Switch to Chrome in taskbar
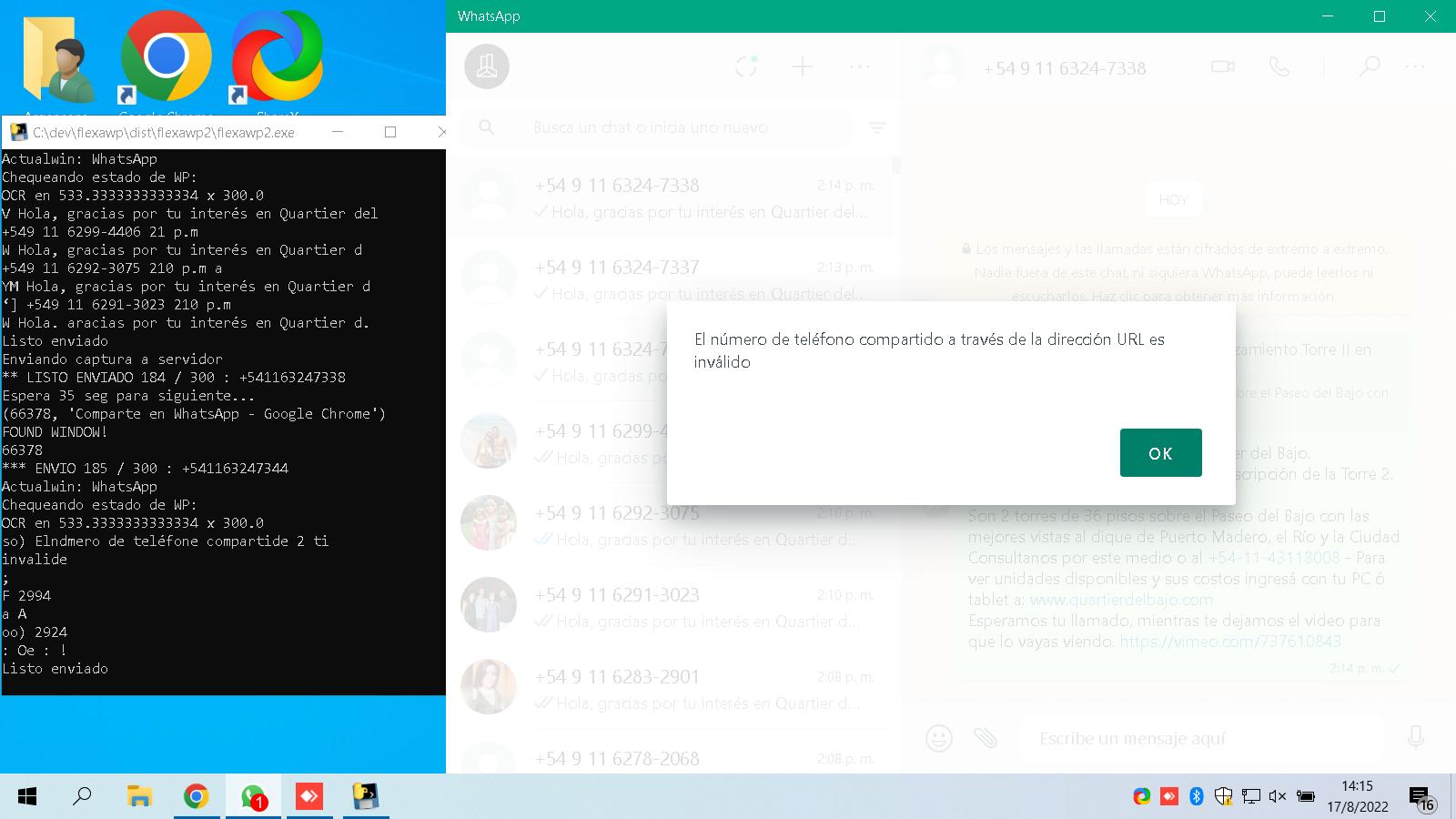1456x819 pixels. [196, 797]
